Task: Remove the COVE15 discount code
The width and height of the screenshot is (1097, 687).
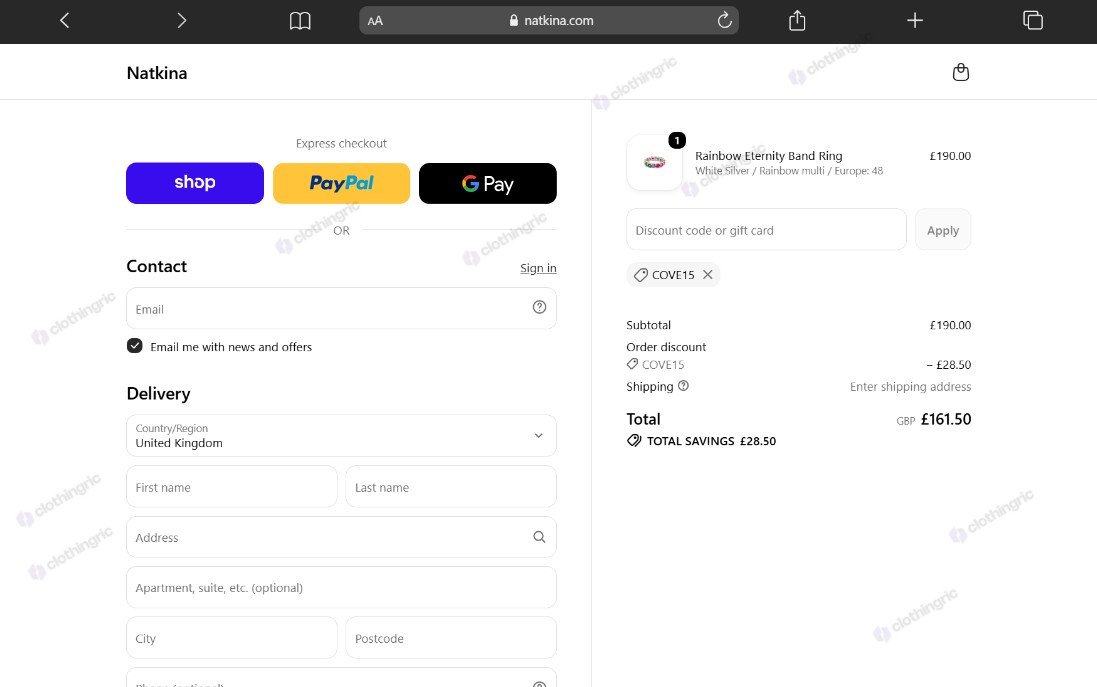Action: point(708,274)
